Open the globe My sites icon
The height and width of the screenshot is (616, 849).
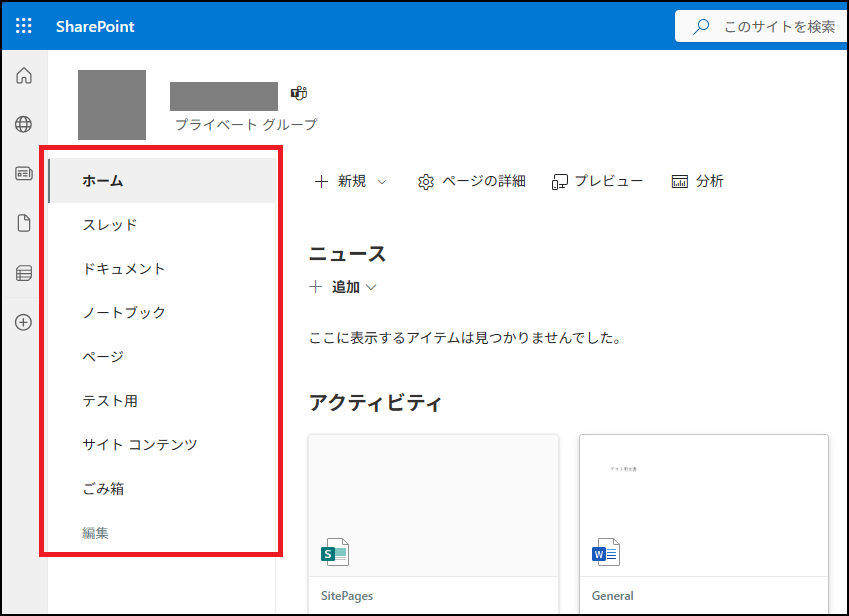[23, 124]
